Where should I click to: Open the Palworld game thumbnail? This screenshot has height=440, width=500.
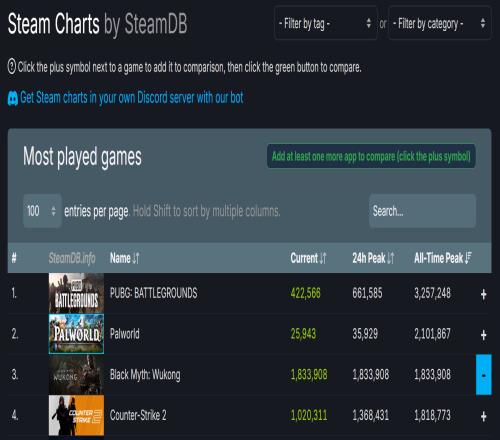(76, 334)
